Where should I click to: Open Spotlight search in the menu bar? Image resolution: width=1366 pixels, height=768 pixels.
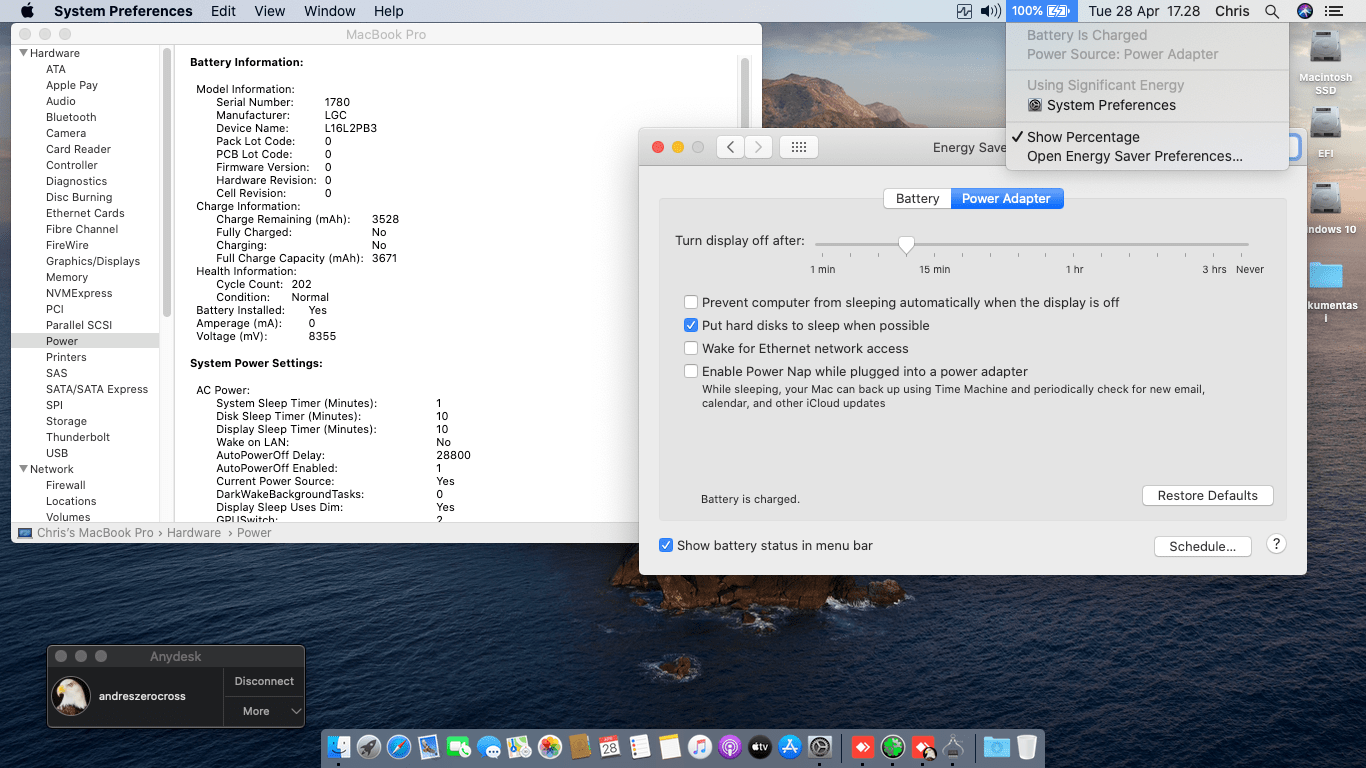click(1272, 11)
